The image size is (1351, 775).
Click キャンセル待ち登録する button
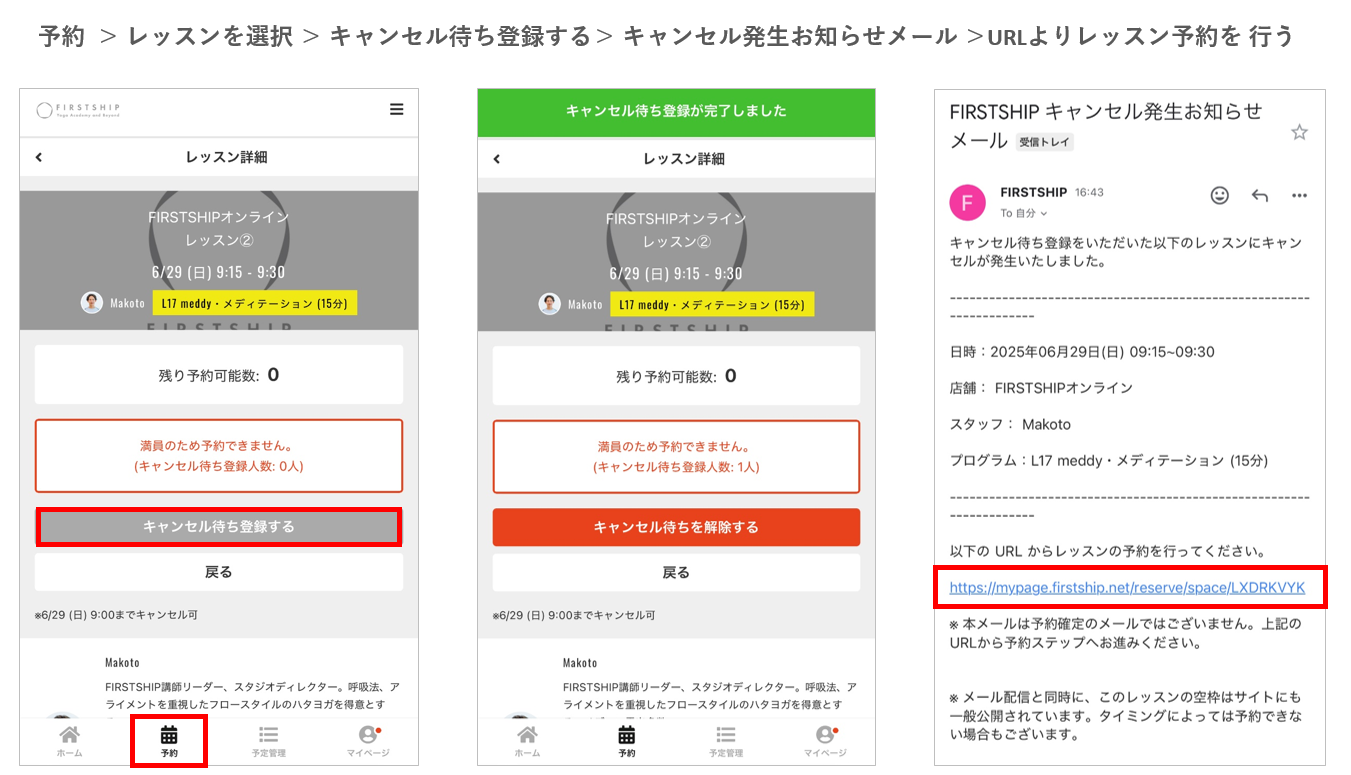click(219, 527)
